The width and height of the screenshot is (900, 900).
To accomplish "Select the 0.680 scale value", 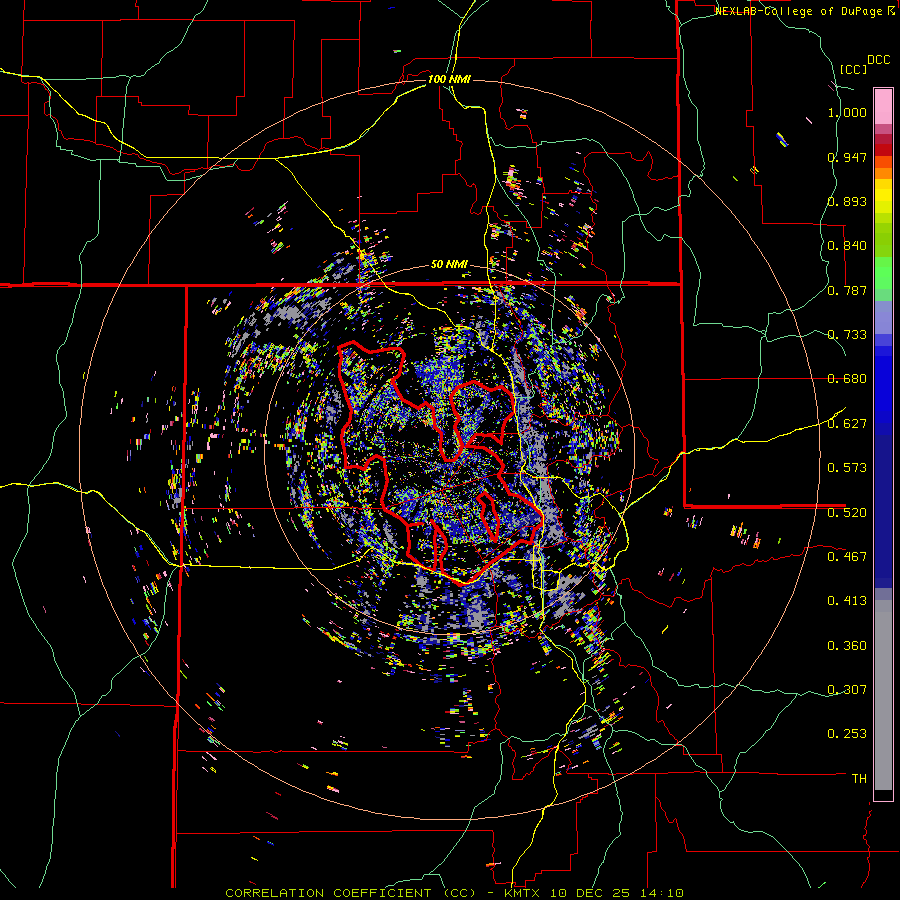I will pyautogui.click(x=847, y=379).
